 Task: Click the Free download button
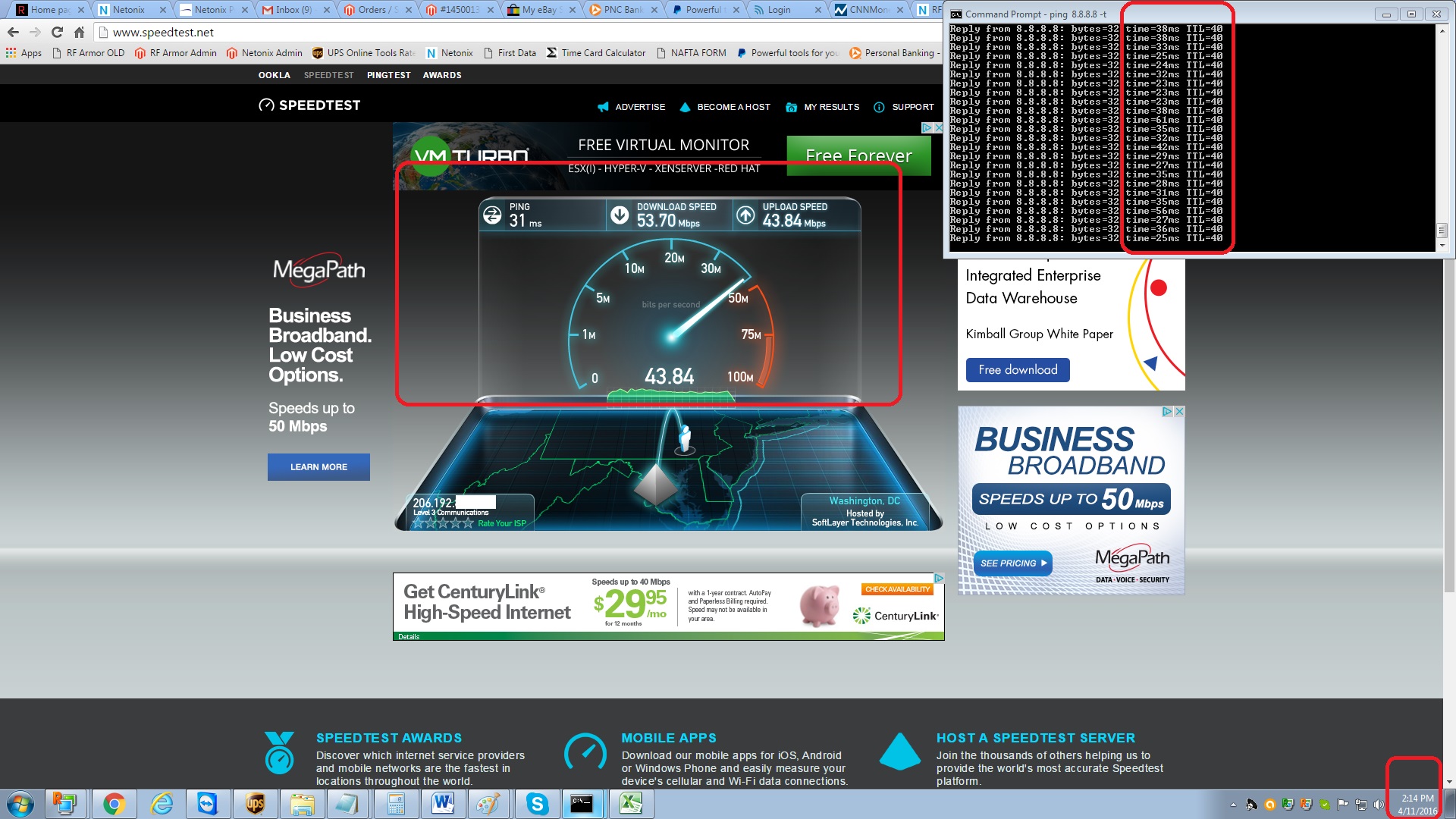(x=1017, y=370)
